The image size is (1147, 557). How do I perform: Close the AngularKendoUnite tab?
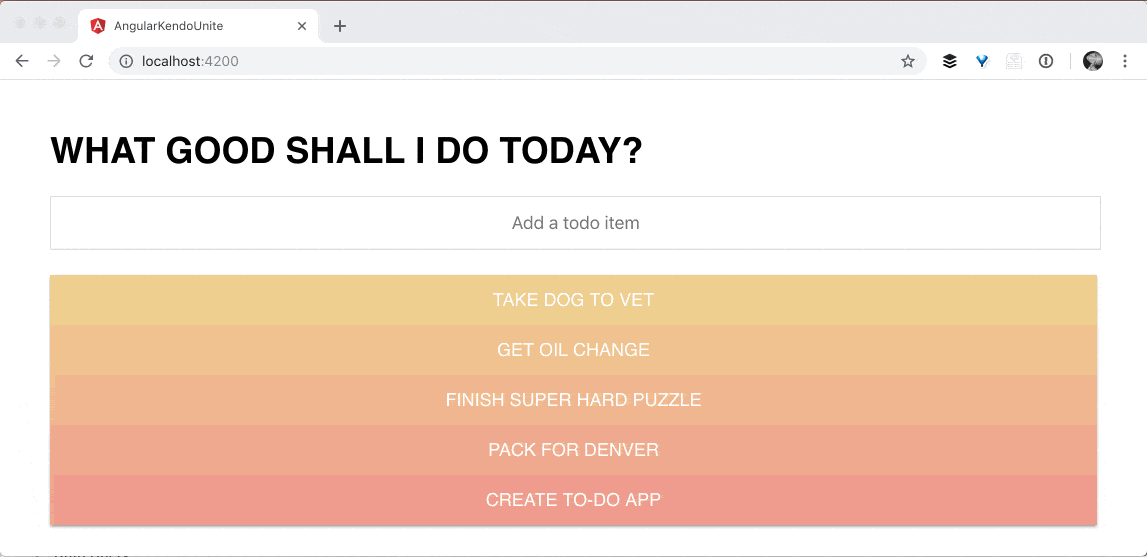[x=302, y=26]
